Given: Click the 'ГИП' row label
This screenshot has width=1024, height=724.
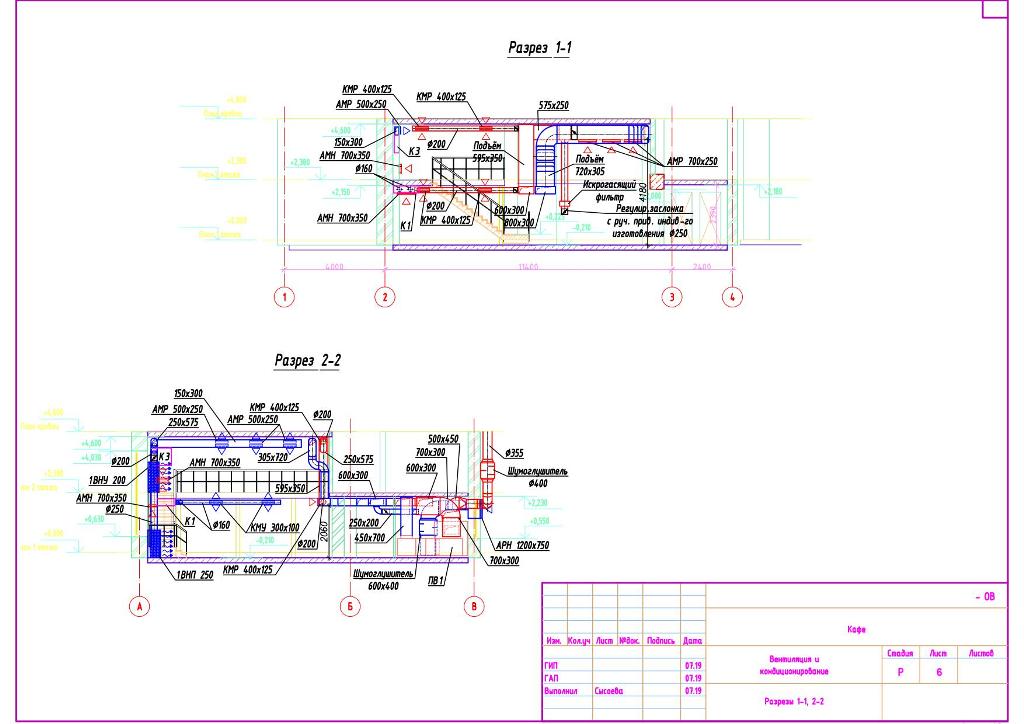Looking at the screenshot, I should [x=551, y=666].
